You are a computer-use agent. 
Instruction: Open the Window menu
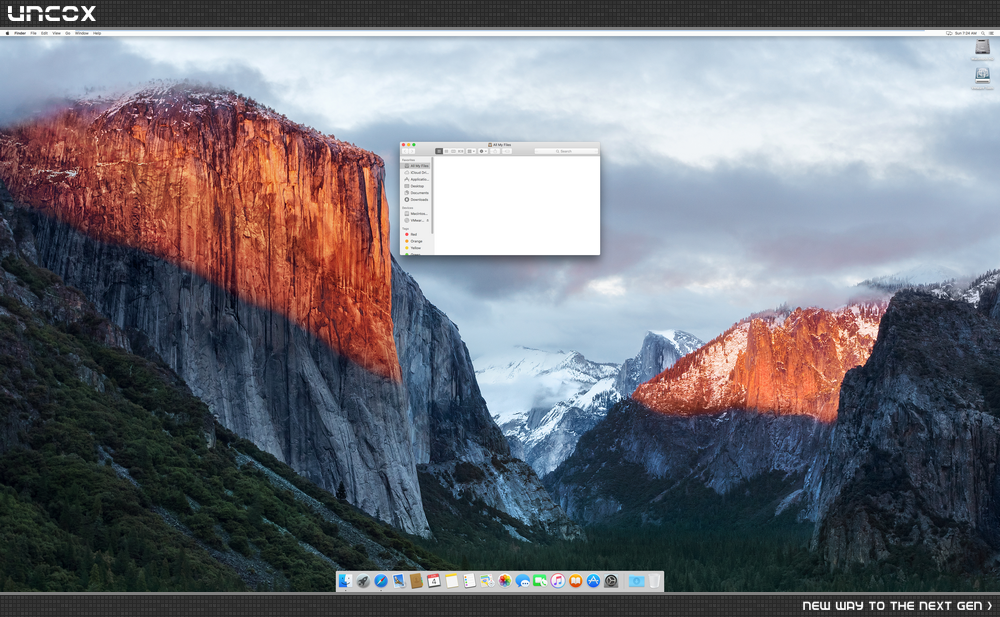click(x=82, y=33)
